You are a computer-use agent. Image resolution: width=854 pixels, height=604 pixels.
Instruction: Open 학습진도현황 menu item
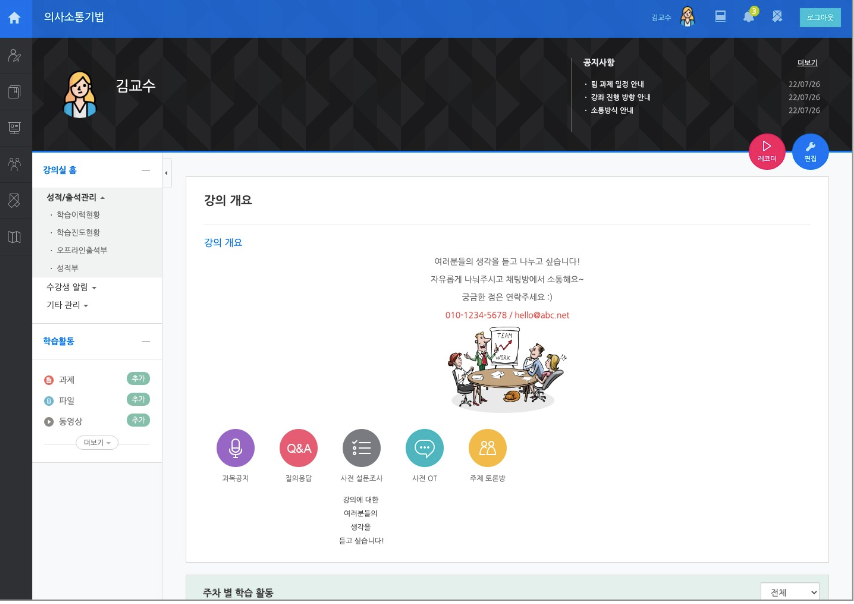tap(78, 232)
